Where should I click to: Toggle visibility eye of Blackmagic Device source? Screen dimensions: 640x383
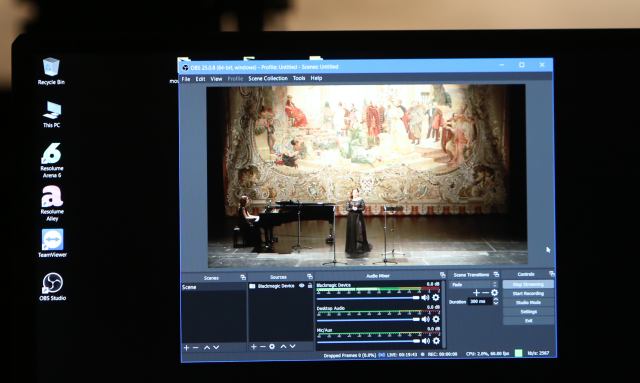click(x=302, y=286)
